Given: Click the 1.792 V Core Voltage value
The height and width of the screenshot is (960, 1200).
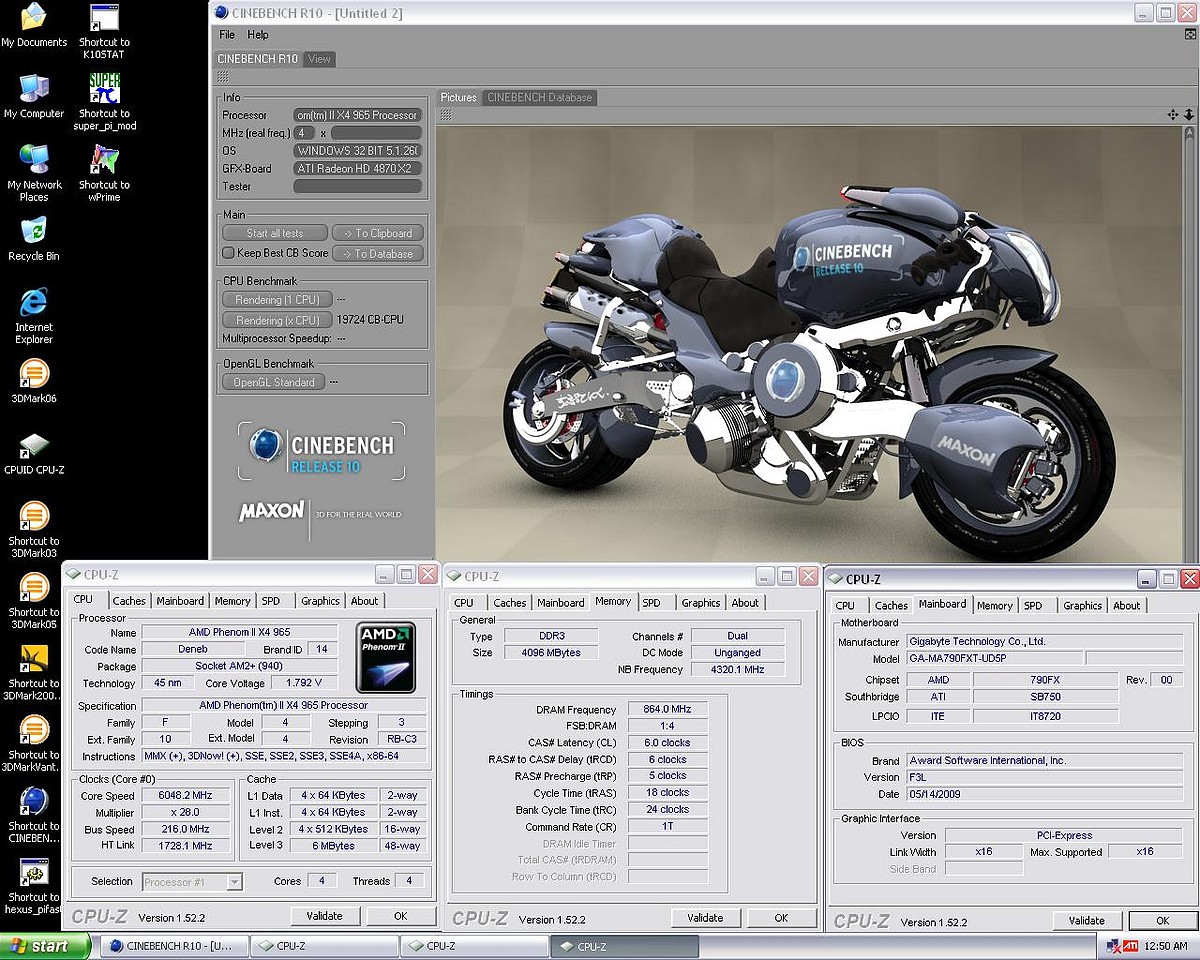Looking at the screenshot, I should [x=304, y=684].
